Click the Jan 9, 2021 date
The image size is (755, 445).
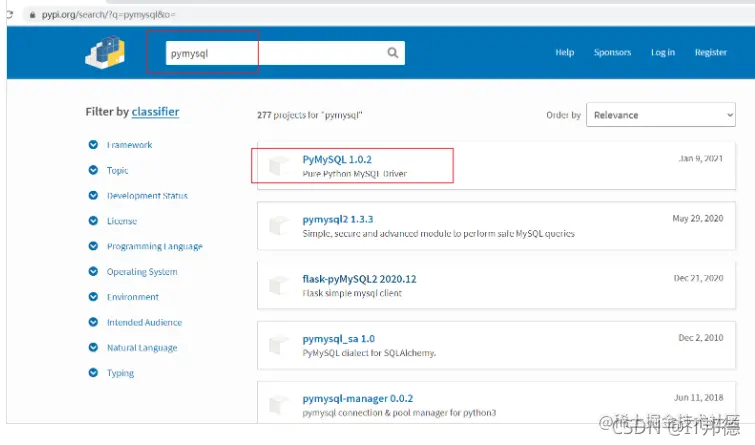pyautogui.click(x=701, y=158)
